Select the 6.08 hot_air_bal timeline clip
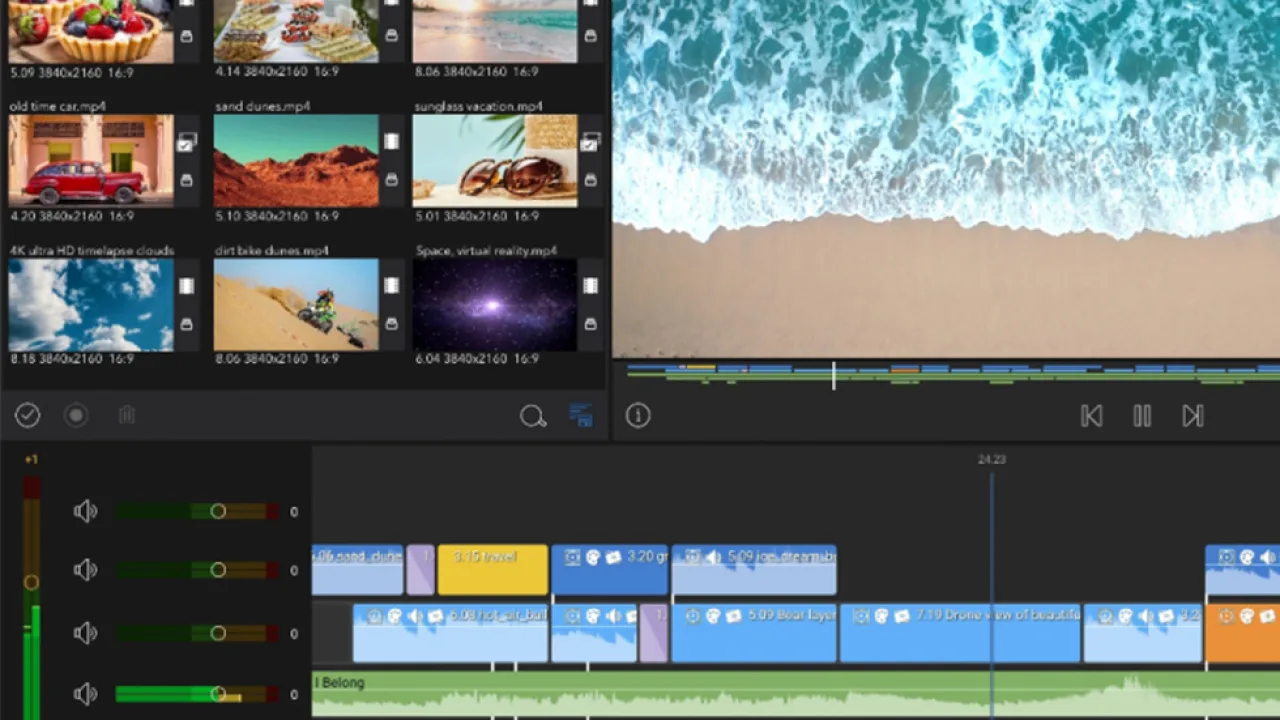 (x=450, y=633)
